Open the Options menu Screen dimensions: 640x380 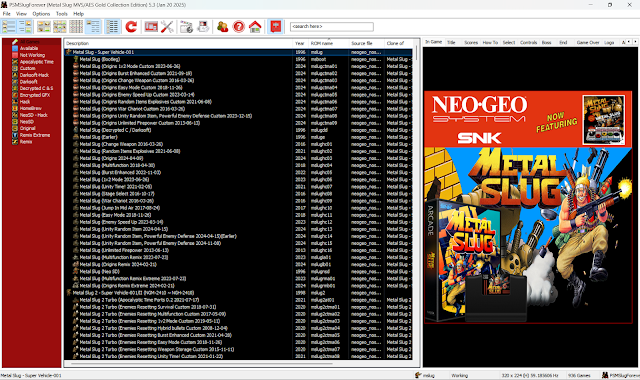pos(41,13)
